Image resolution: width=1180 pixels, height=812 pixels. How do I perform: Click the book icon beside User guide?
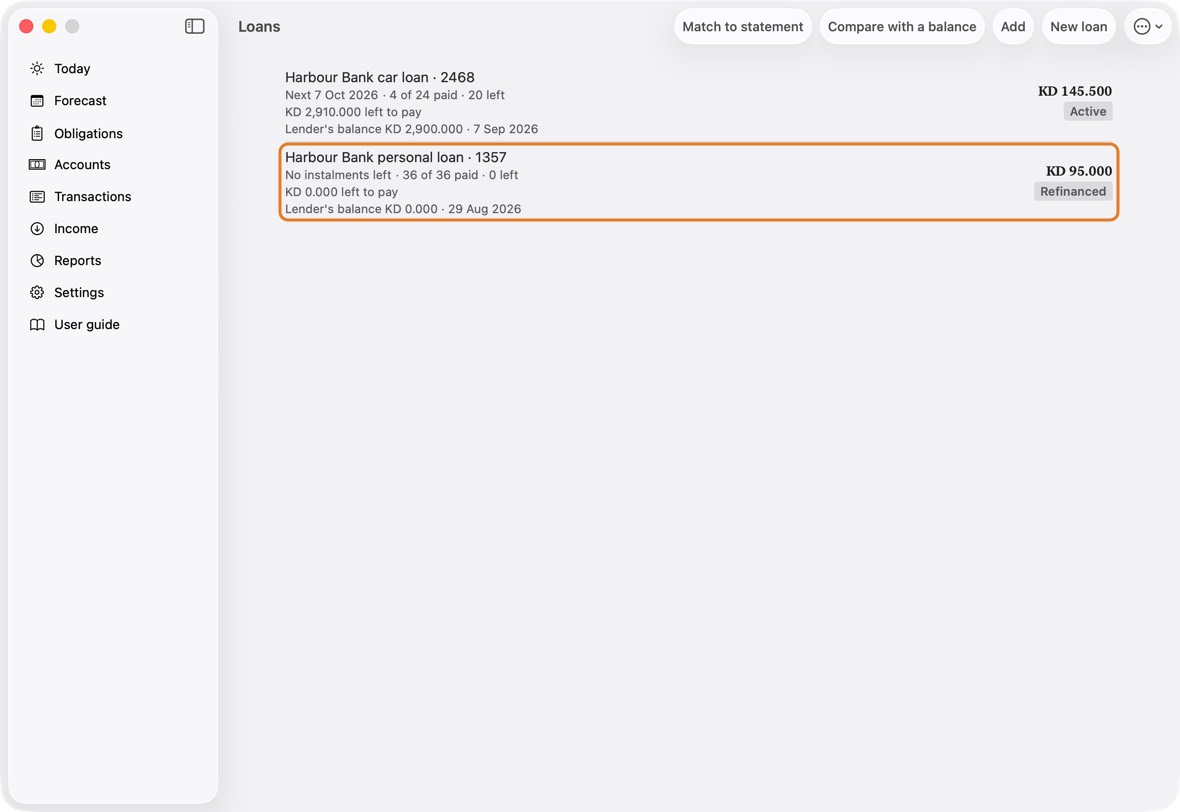pyautogui.click(x=37, y=324)
